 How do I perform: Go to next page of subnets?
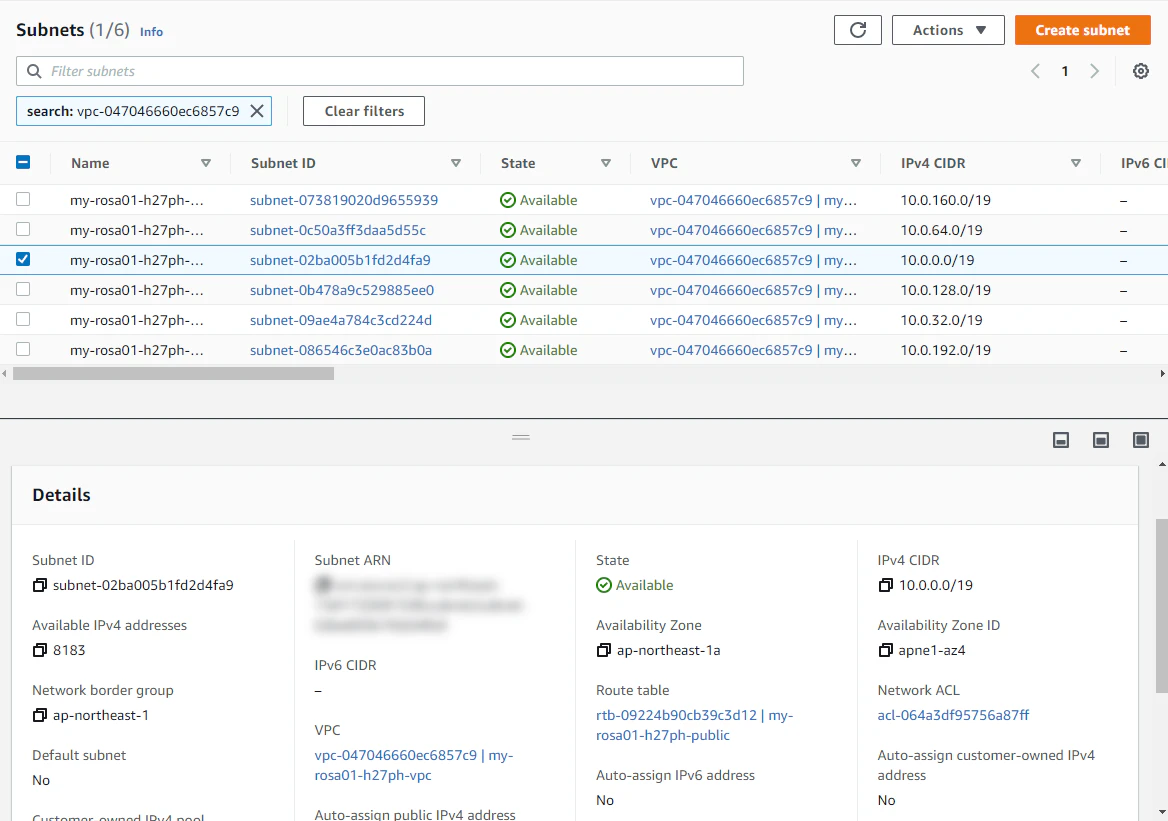1094,71
